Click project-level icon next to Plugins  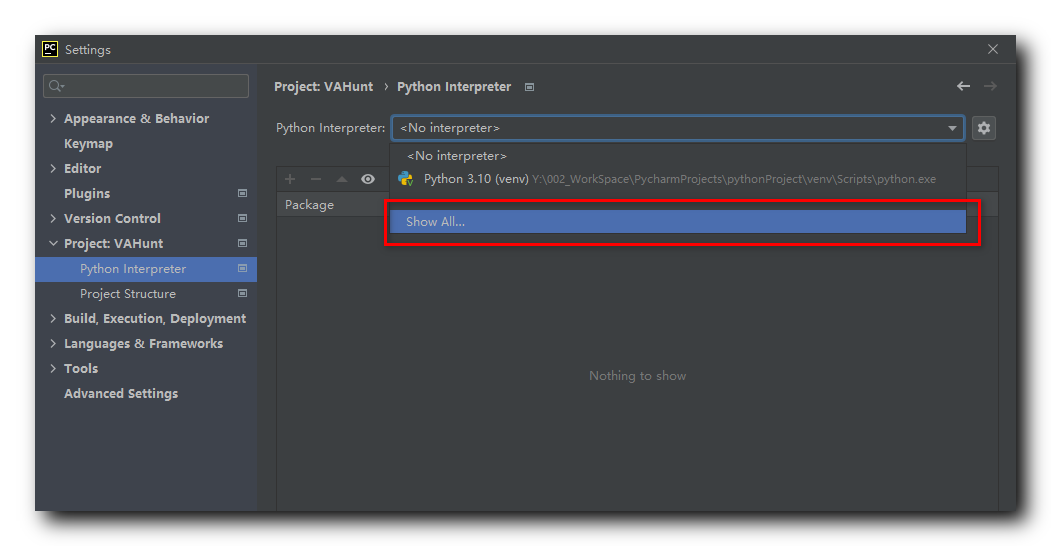click(x=243, y=193)
